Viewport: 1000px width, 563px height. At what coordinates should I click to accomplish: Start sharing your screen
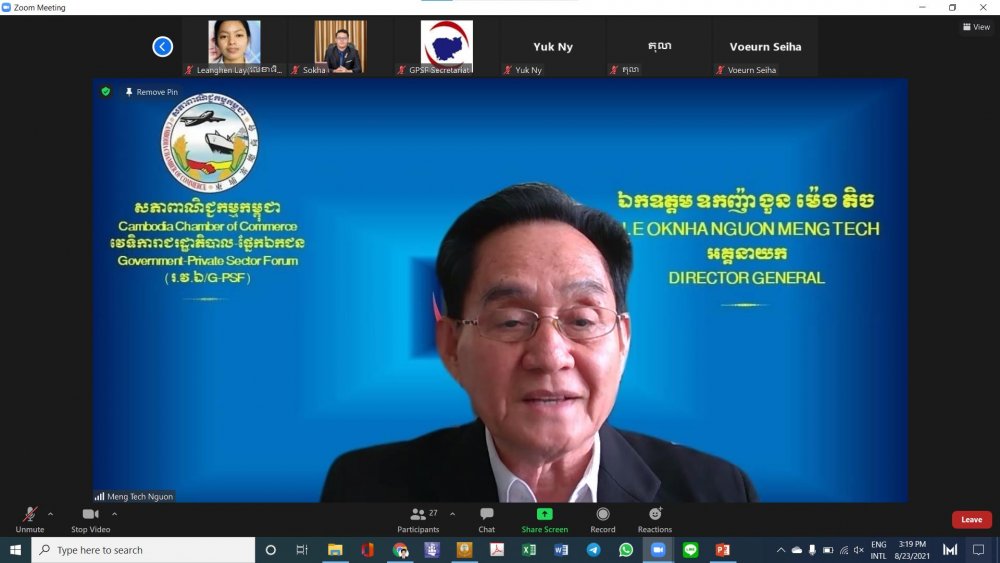point(544,518)
